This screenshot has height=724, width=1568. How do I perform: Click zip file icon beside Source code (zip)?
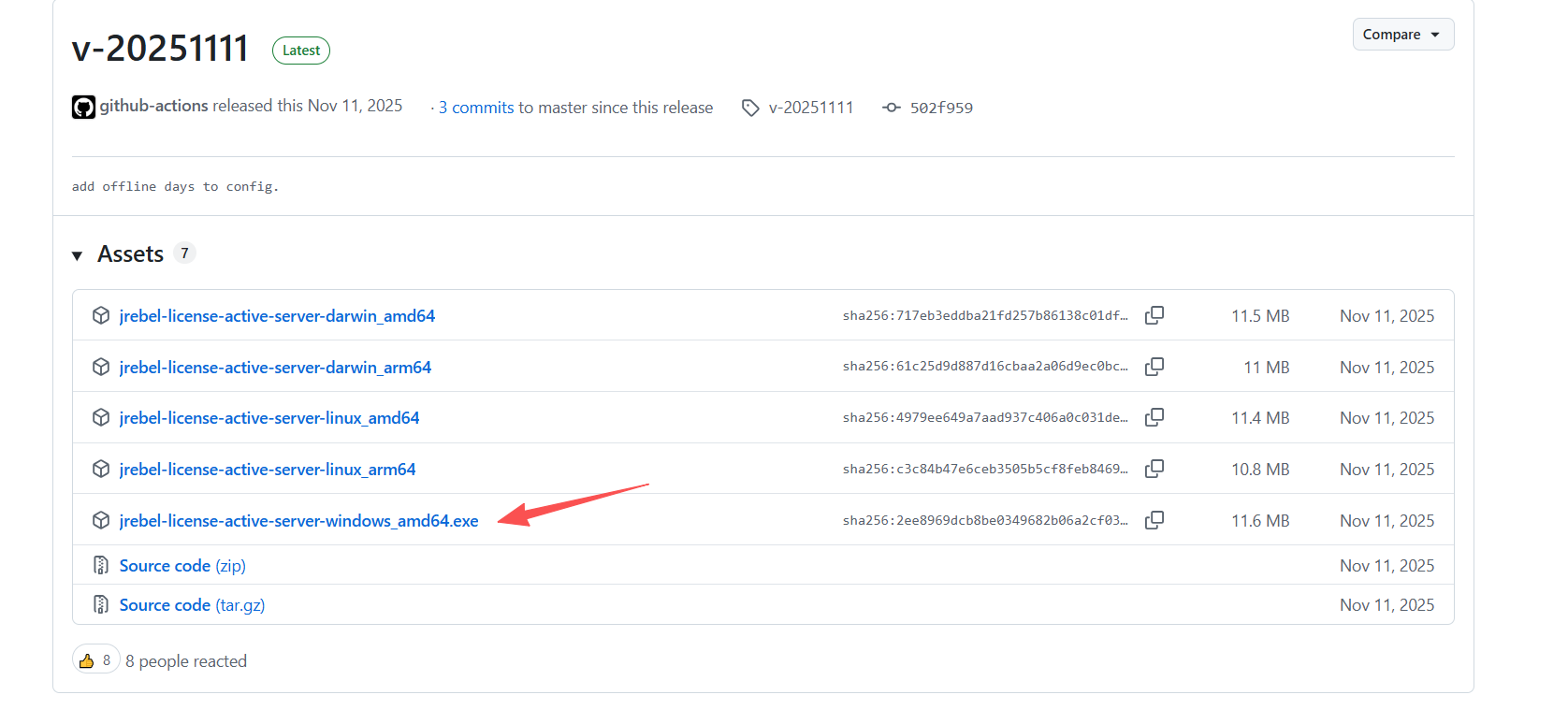101,565
